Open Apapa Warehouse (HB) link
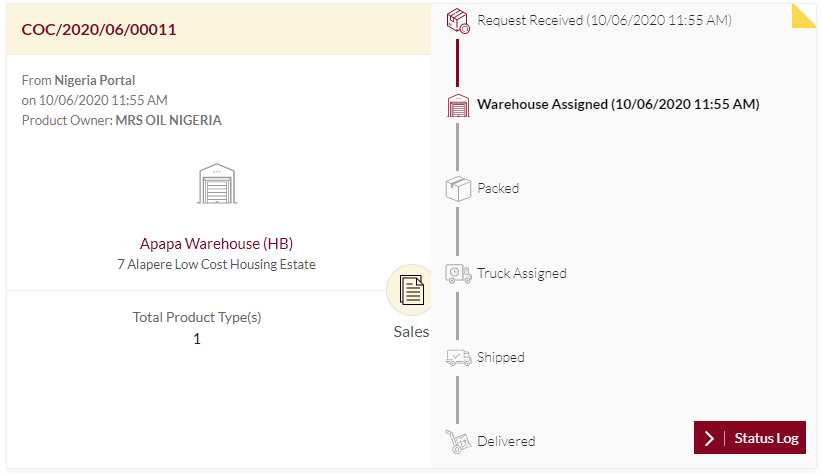Viewport: 821px width, 473px height. click(216, 244)
